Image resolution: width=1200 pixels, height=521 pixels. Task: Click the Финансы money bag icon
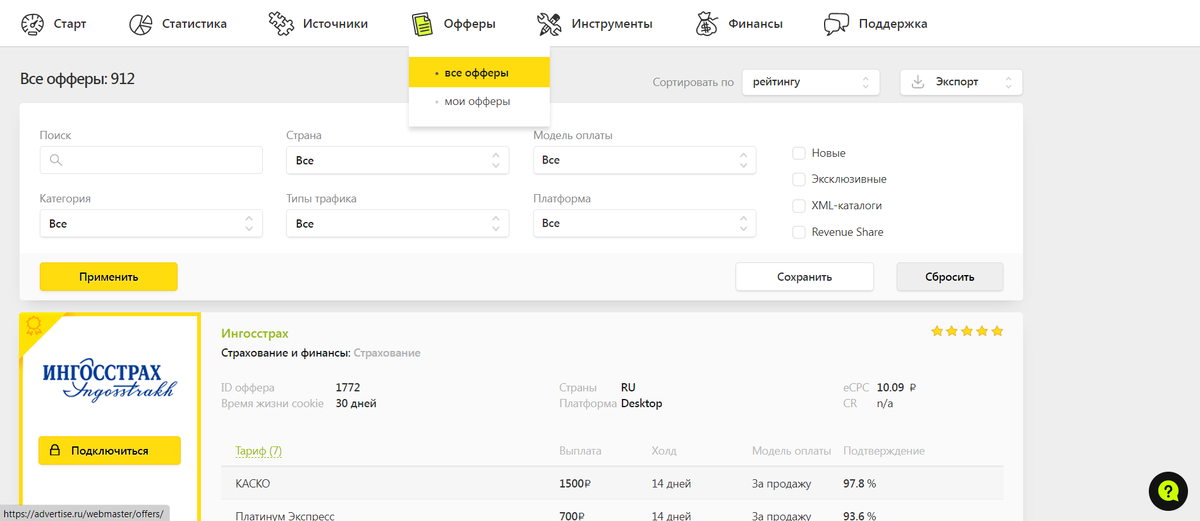pos(706,23)
